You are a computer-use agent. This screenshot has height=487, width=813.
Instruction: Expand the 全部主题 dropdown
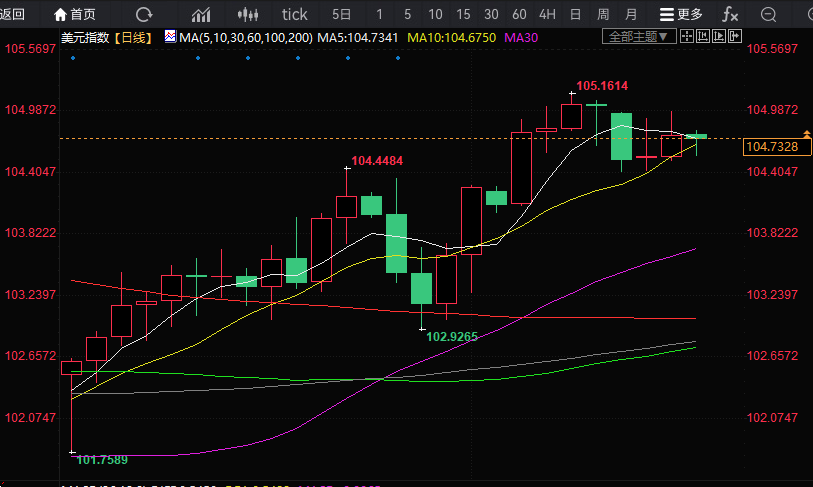click(x=639, y=36)
